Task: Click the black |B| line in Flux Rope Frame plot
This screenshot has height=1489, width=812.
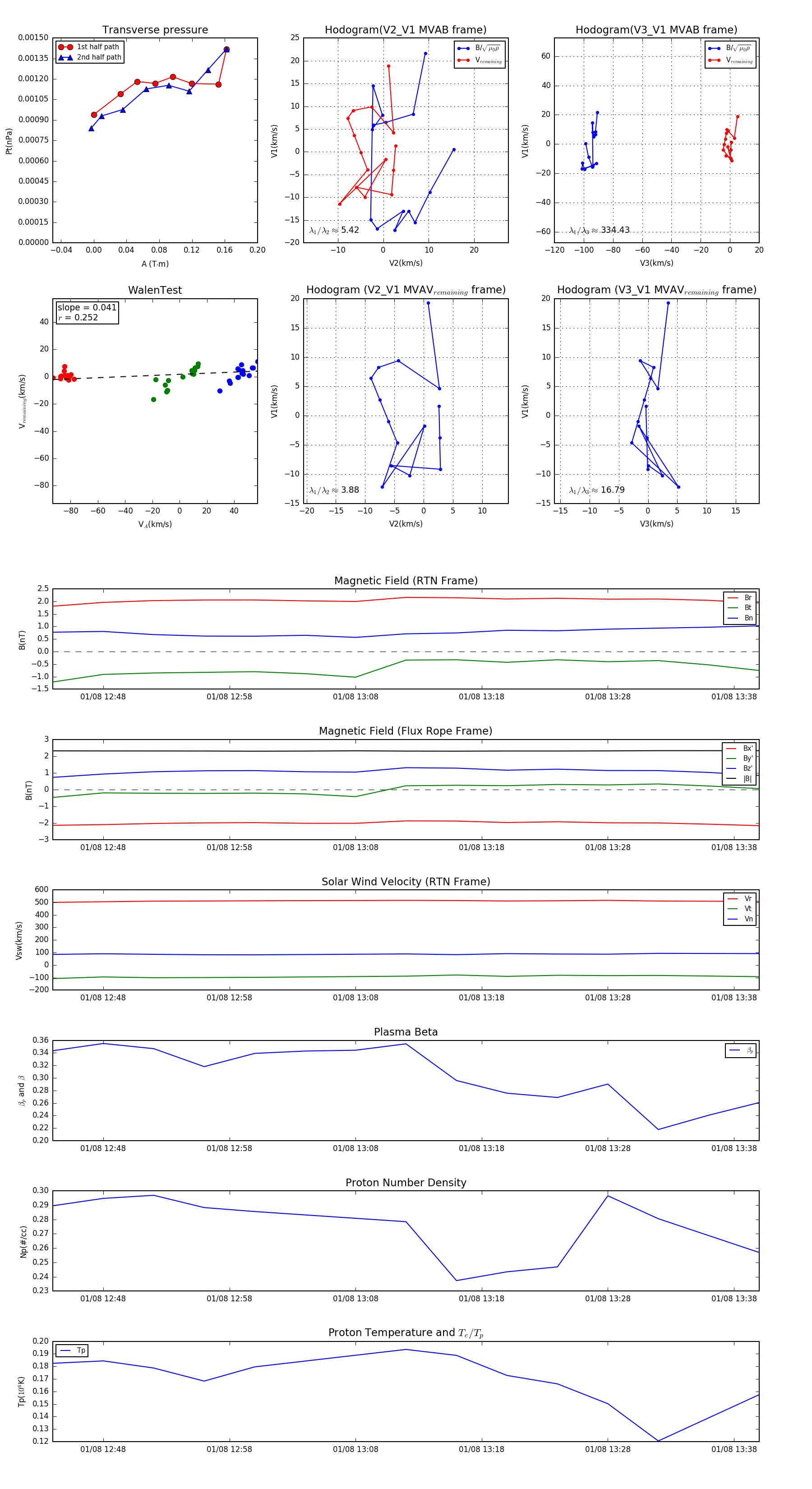Action: click(406, 751)
